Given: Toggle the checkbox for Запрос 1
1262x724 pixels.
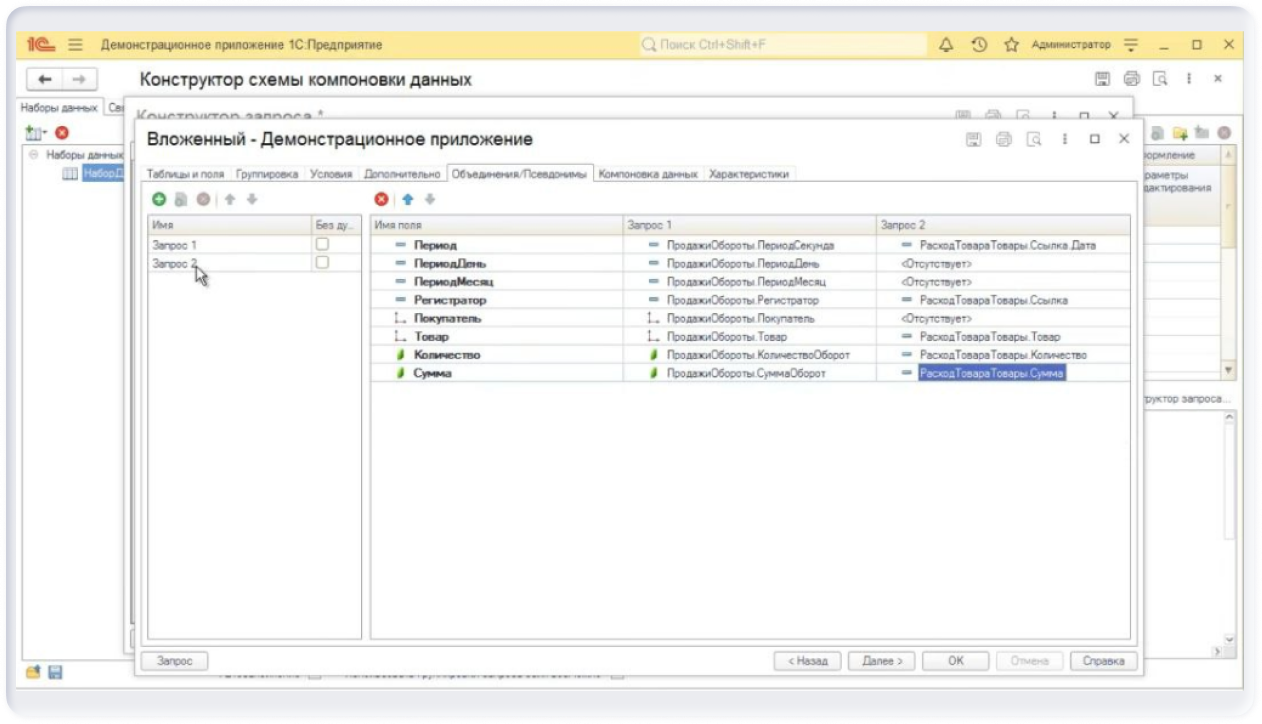Looking at the screenshot, I should 322,244.
